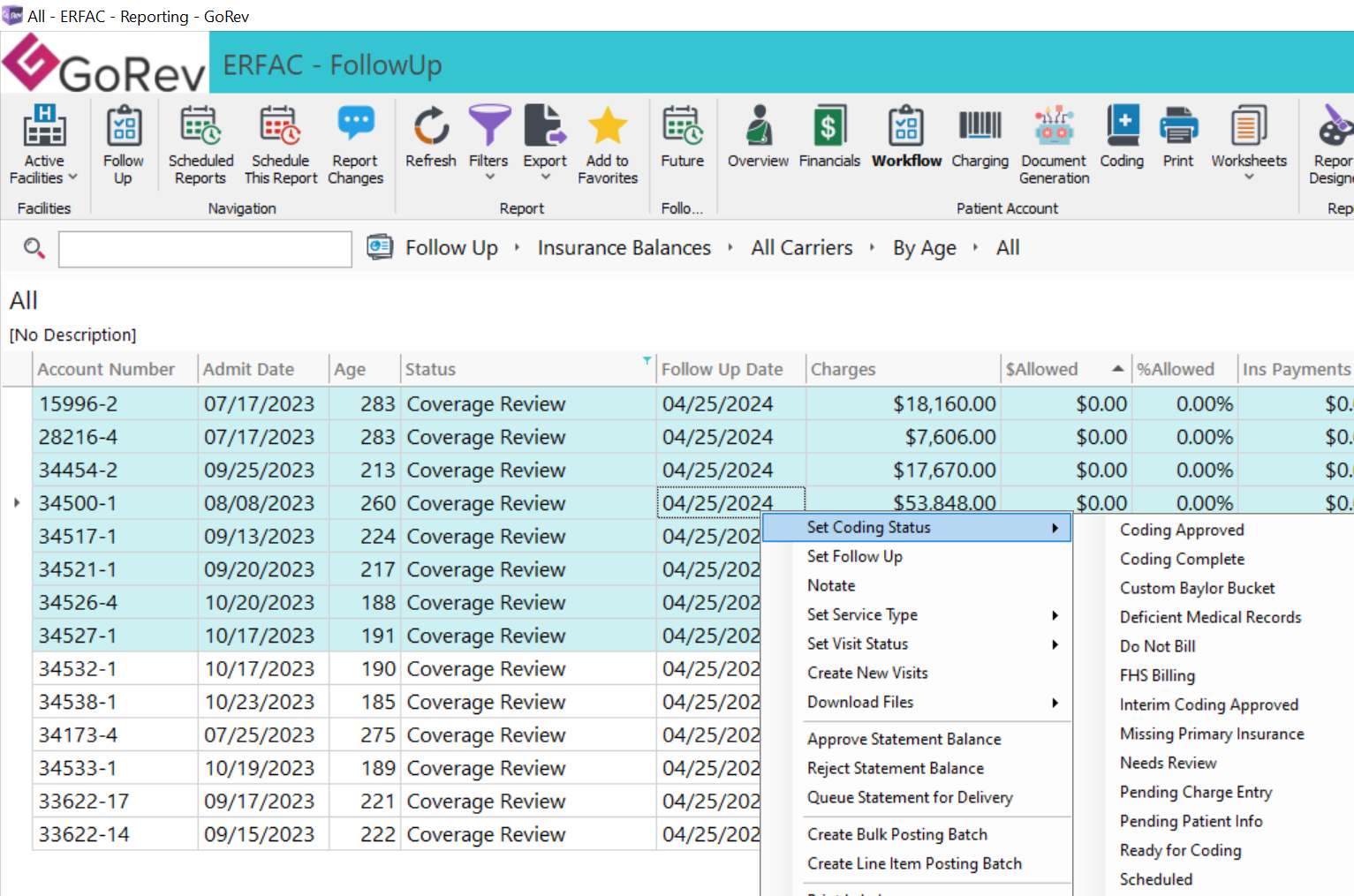The width and height of the screenshot is (1354, 896).
Task: Choose Custom Baylor Bucket status
Action: click(x=1197, y=588)
